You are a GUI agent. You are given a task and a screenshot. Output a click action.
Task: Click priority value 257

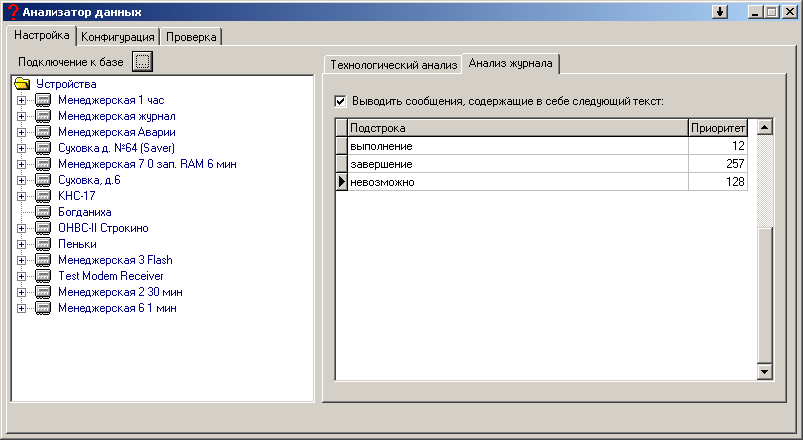(717, 164)
